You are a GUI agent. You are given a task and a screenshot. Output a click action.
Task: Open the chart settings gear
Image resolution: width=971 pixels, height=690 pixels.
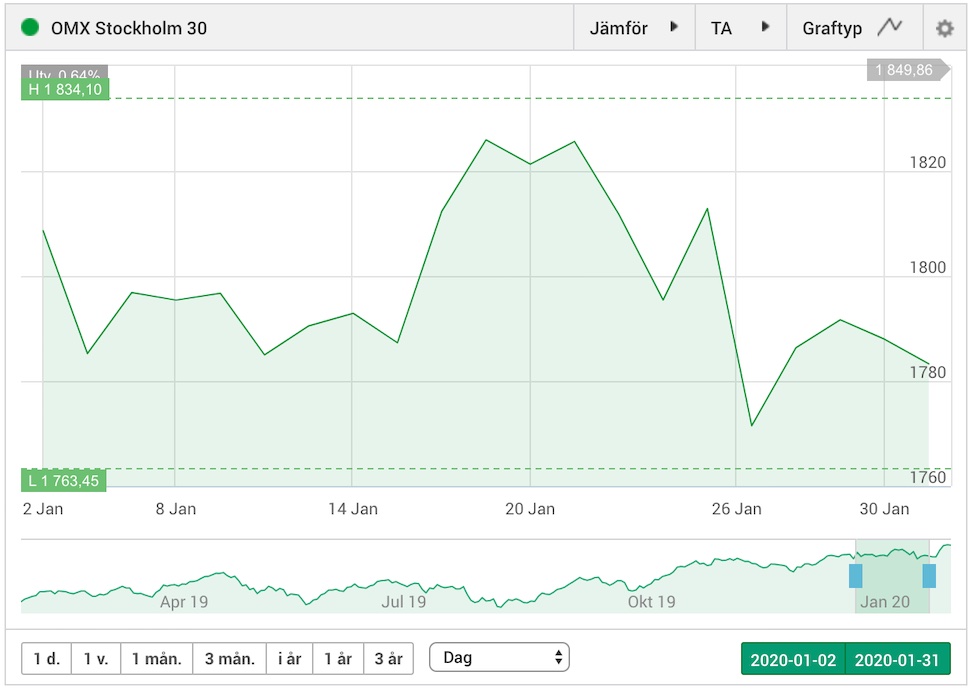coord(944,28)
